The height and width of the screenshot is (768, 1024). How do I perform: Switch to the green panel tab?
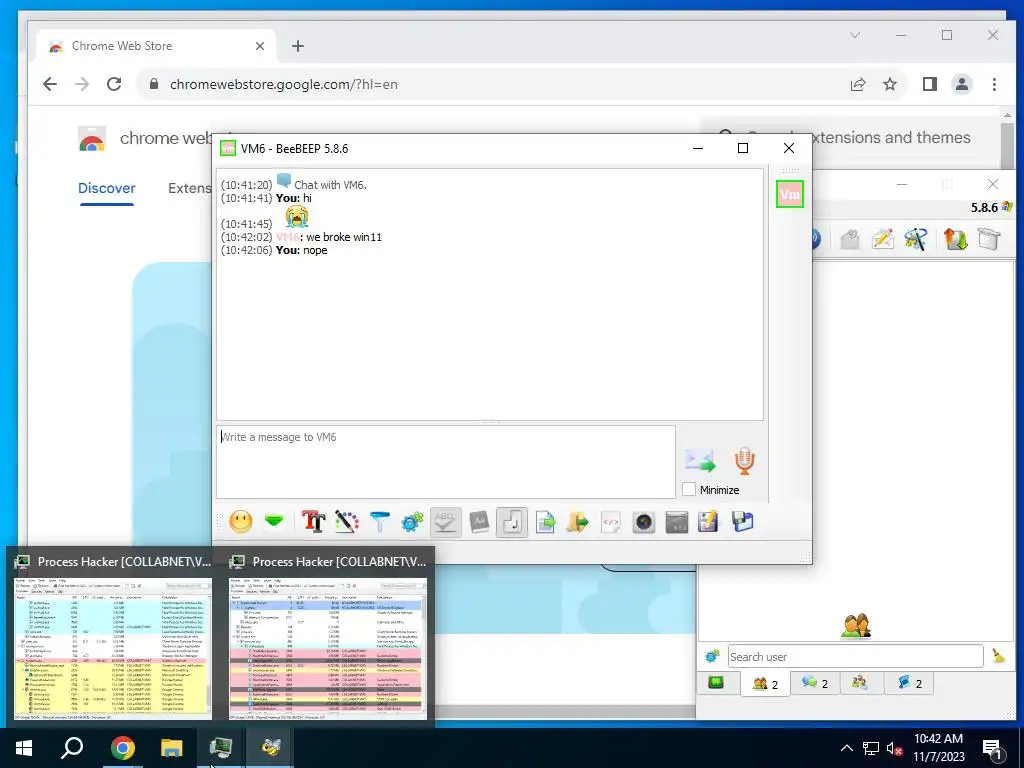tap(716, 683)
